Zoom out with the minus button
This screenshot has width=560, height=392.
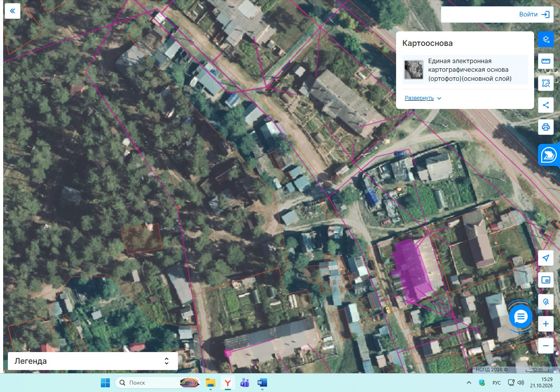coord(546,346)
